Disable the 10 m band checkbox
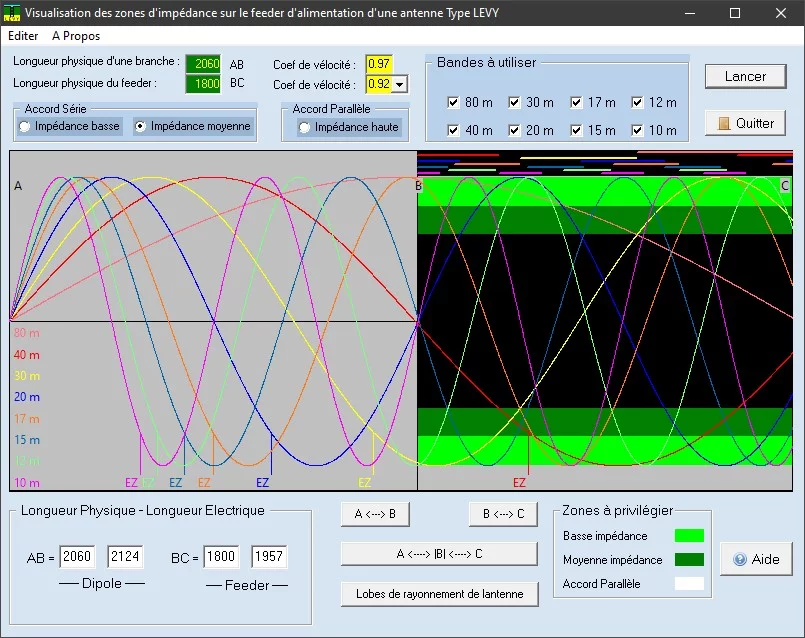The height and width of the screenshot is (638, 805). pyautogui.click(x=637, y=130)
